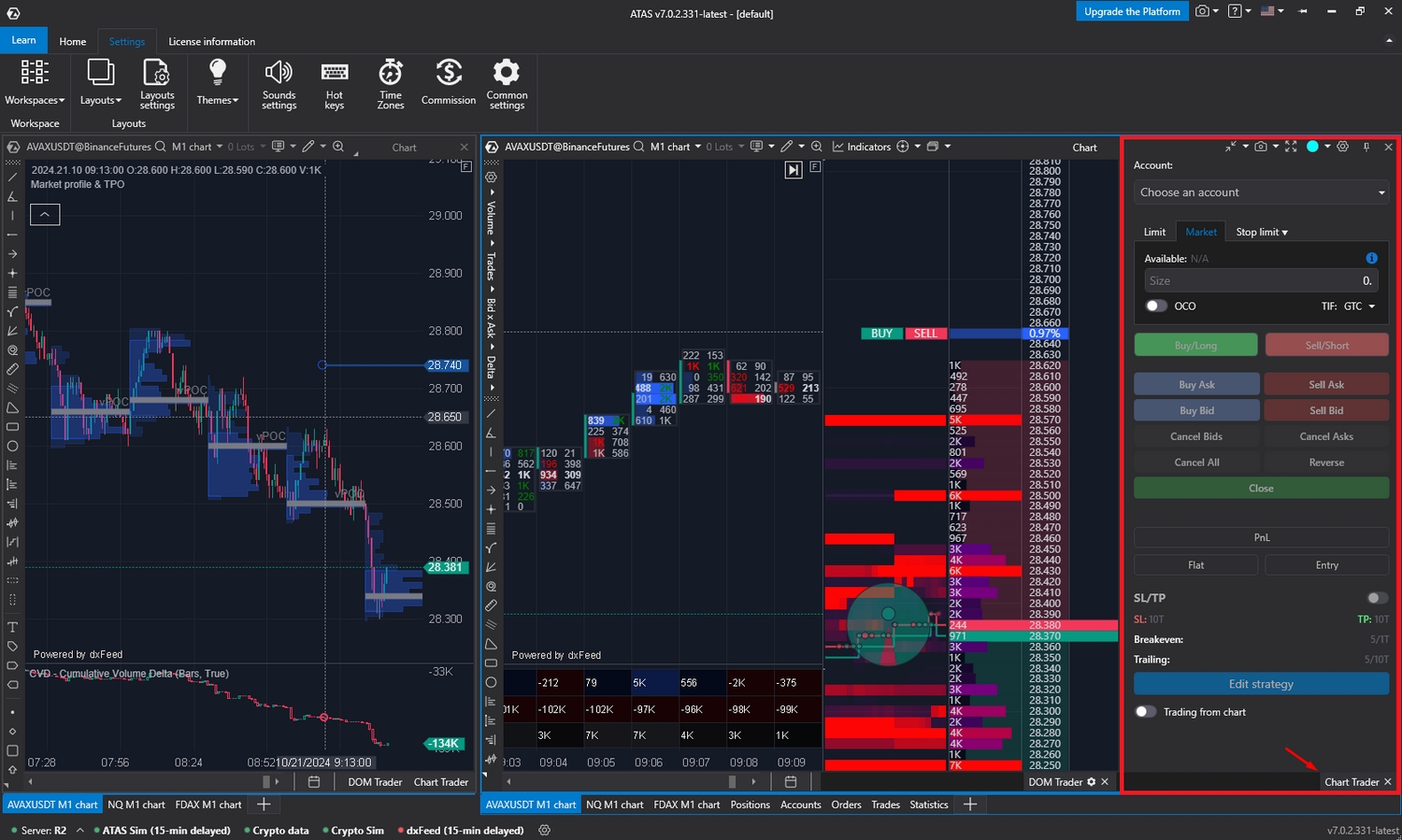Open the Choose an account dropdown
Image resolution: width=1402 pixels, height=840 pixels.
pos(1260,192)
